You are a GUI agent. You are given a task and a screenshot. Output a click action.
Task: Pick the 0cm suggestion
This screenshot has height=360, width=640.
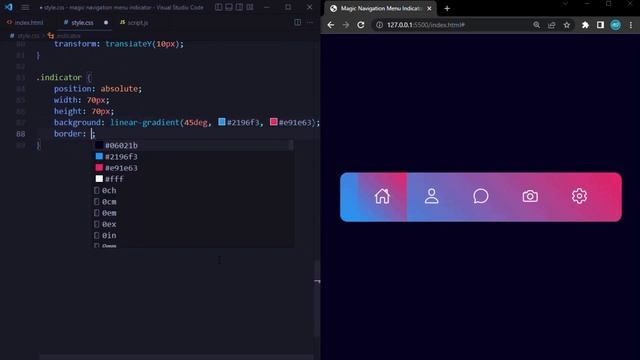(x=192, y=202)
